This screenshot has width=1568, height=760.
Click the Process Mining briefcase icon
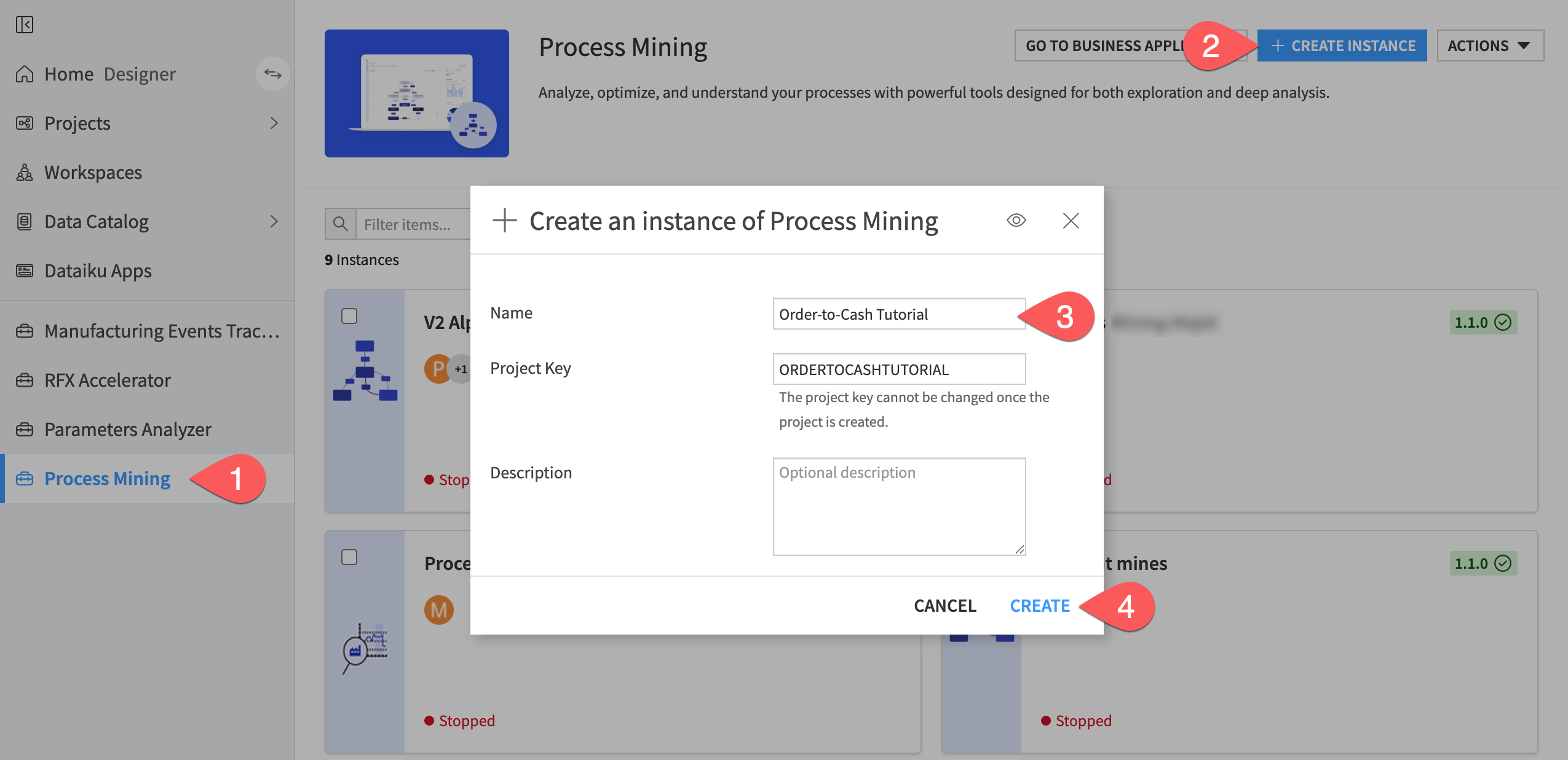pyautogui.click(x=25, y=478)
